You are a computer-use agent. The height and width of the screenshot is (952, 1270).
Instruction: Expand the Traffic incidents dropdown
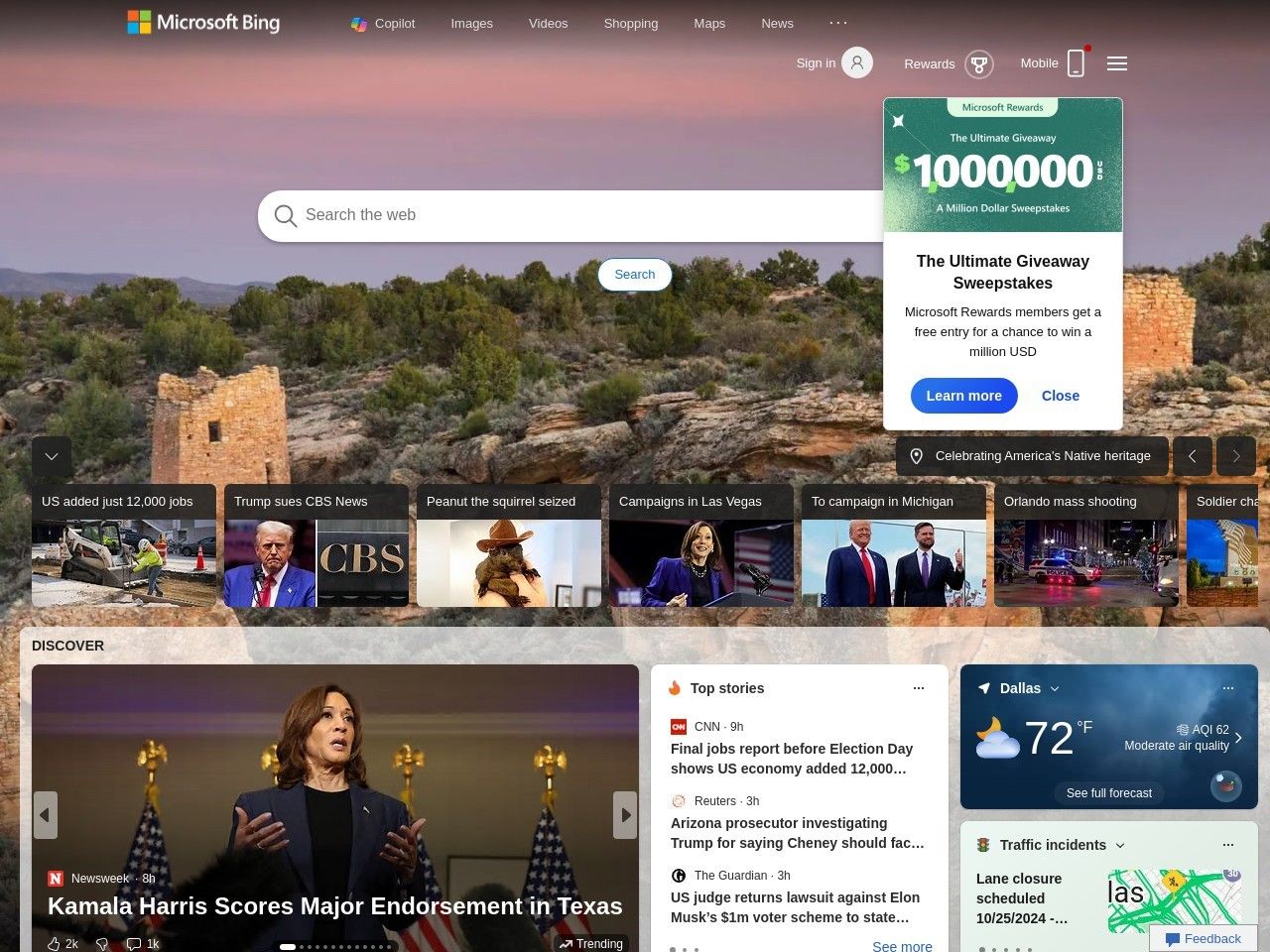pyautogui.click(x=1120, y=845)
